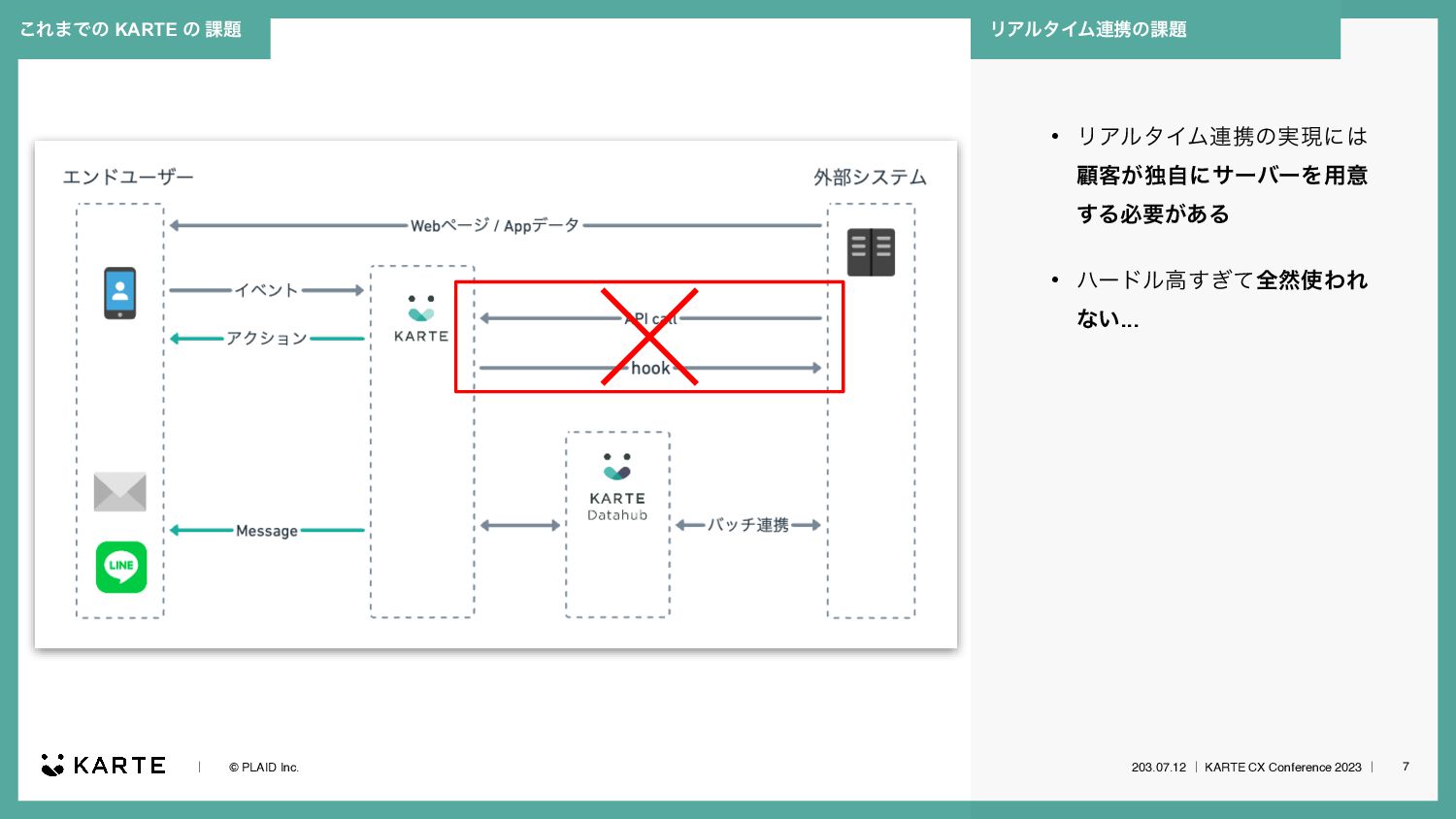The width and height of the screenshot is (1456, 819).
Task: Click the リアルタイム連携の課題 header
Action: click(x=1088, y=29)
